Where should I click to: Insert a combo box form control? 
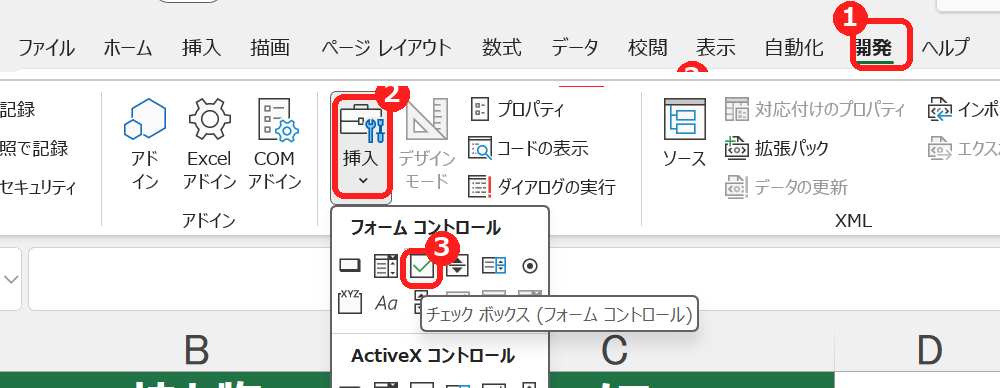(386, 265)
